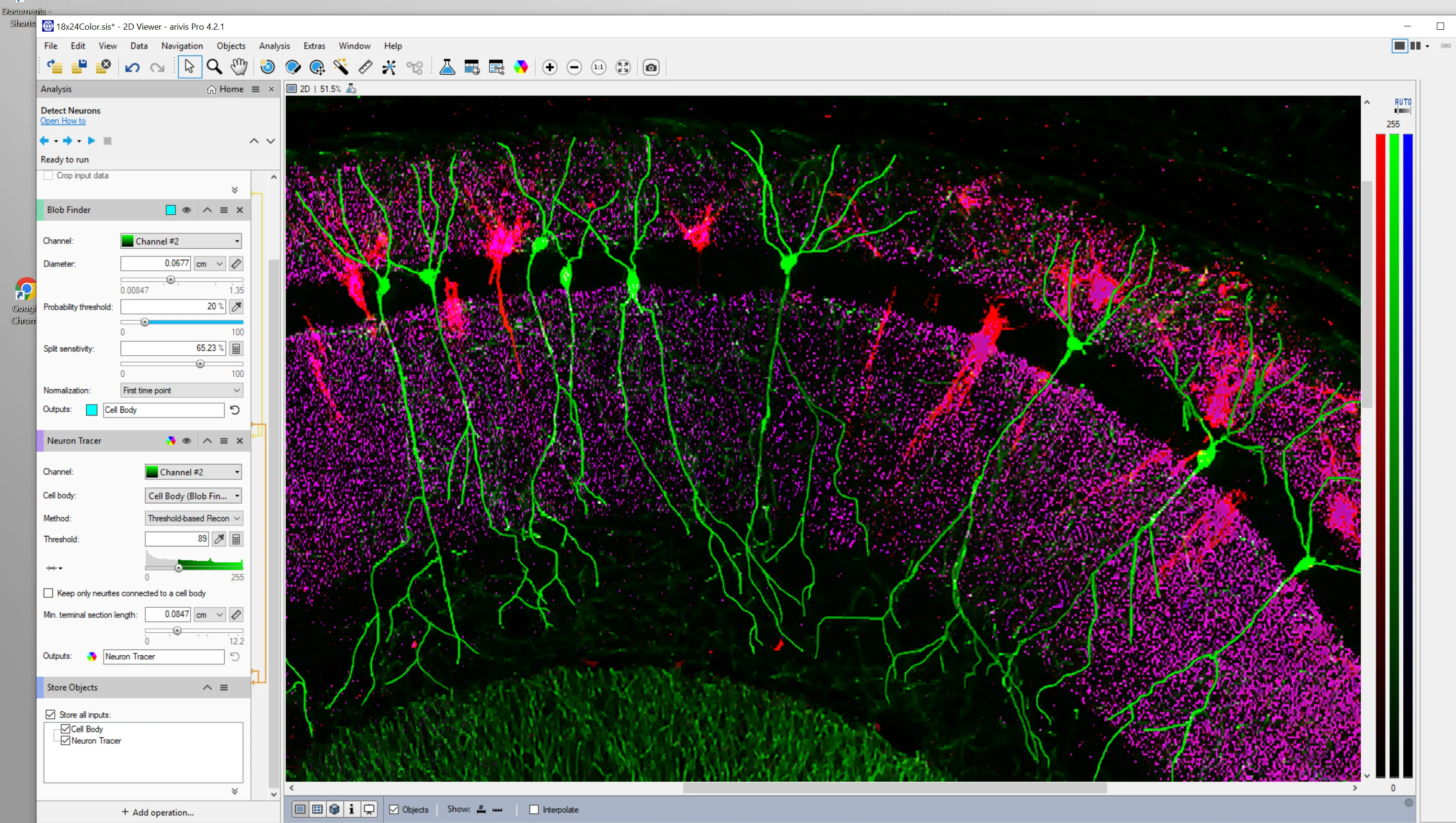Open the analysis flask panel
This screenshot has width=1456, height=823.
click(x=447, y=67)
